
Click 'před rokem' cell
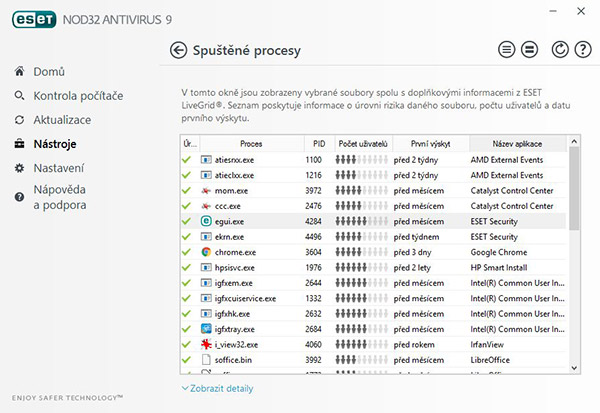point(414,344)
